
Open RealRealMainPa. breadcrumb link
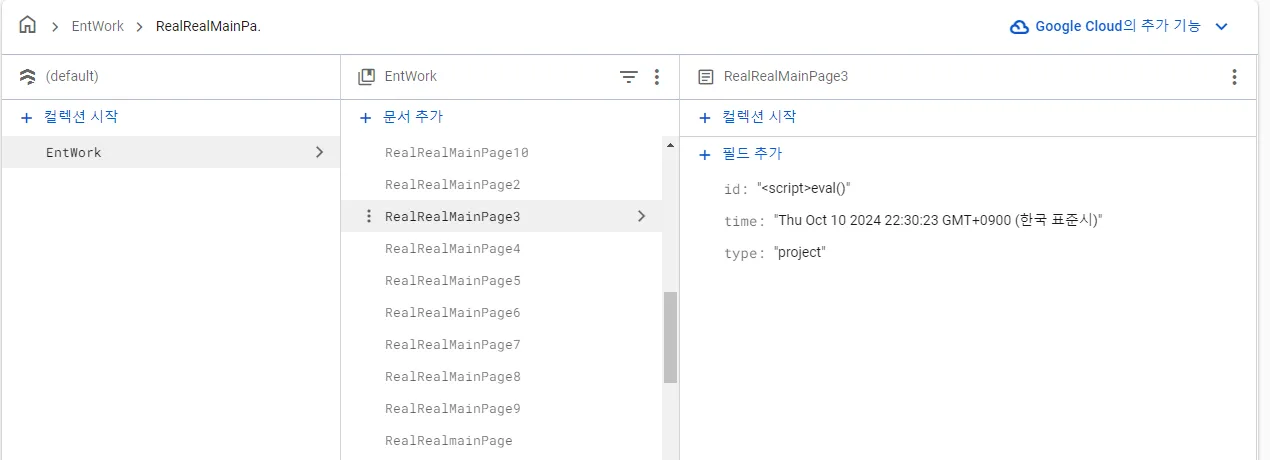pyautogui.click(x=208, y=26)
